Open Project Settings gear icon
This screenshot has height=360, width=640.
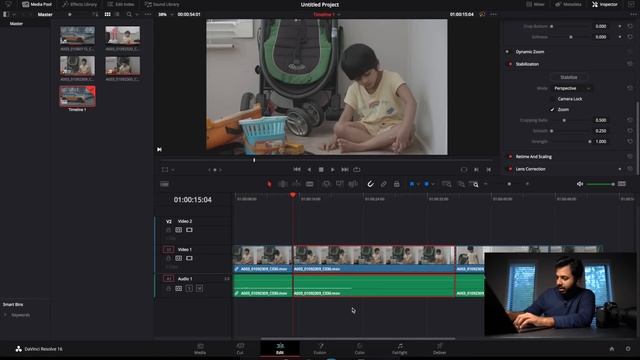628,349
